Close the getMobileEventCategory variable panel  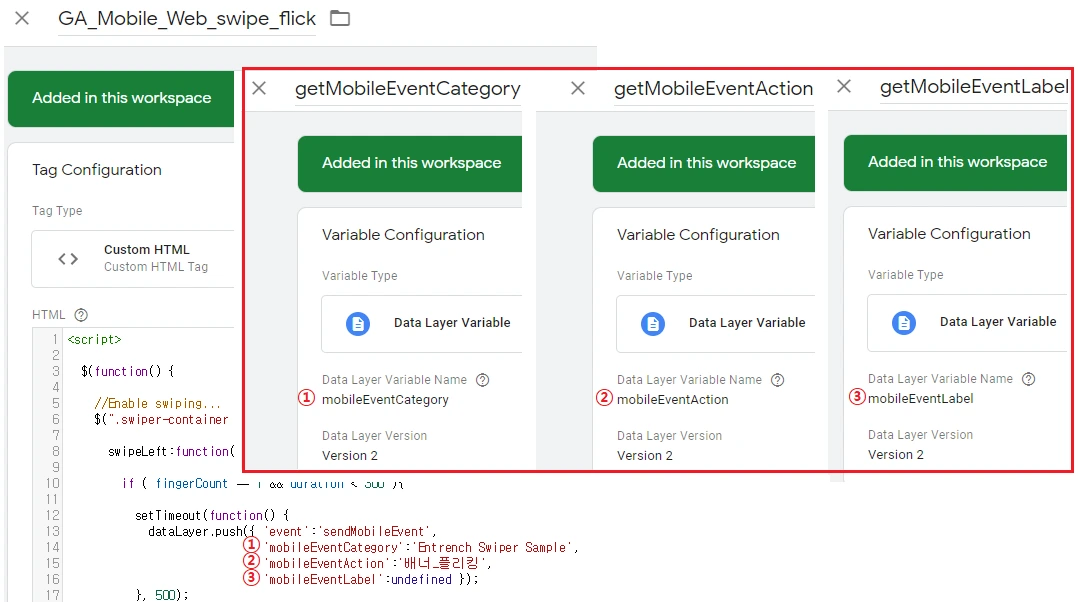point(259,89)
